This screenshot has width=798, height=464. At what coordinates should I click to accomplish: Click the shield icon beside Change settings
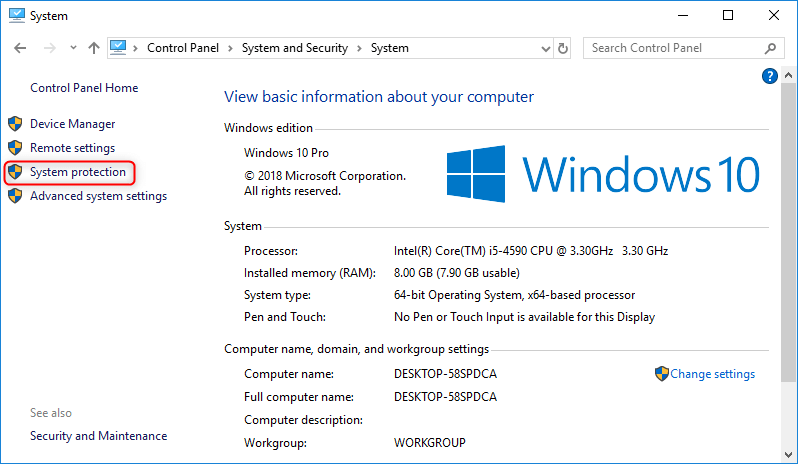662,374
